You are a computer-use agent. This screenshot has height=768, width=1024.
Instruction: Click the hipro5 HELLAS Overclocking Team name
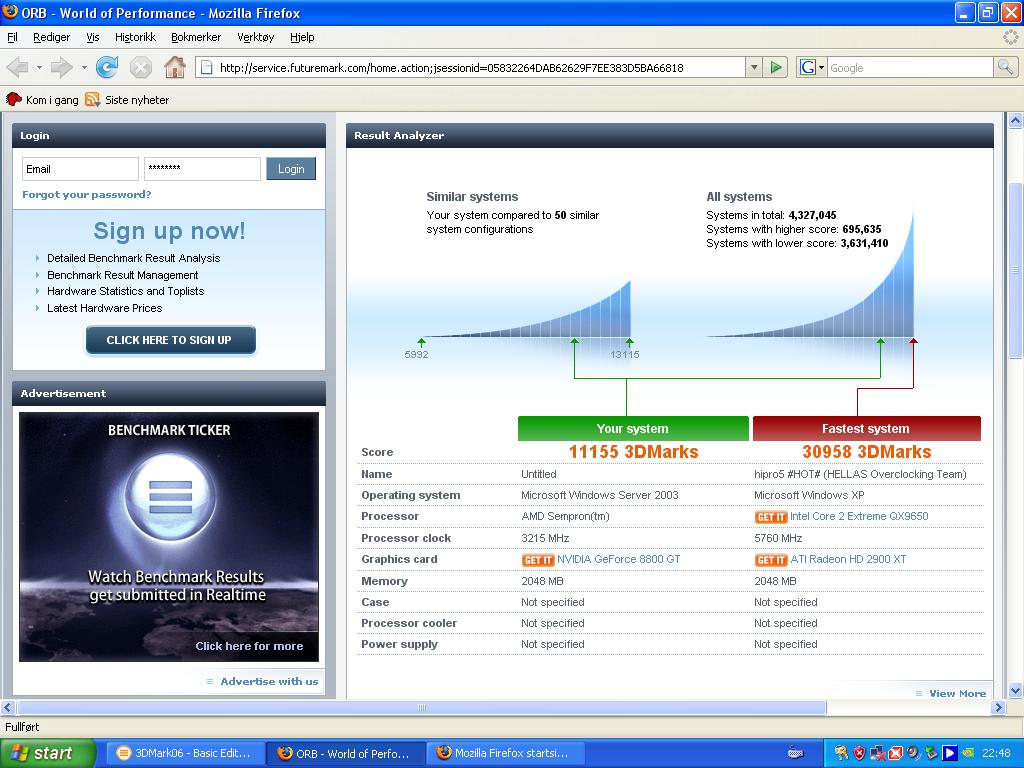[860, 474]
